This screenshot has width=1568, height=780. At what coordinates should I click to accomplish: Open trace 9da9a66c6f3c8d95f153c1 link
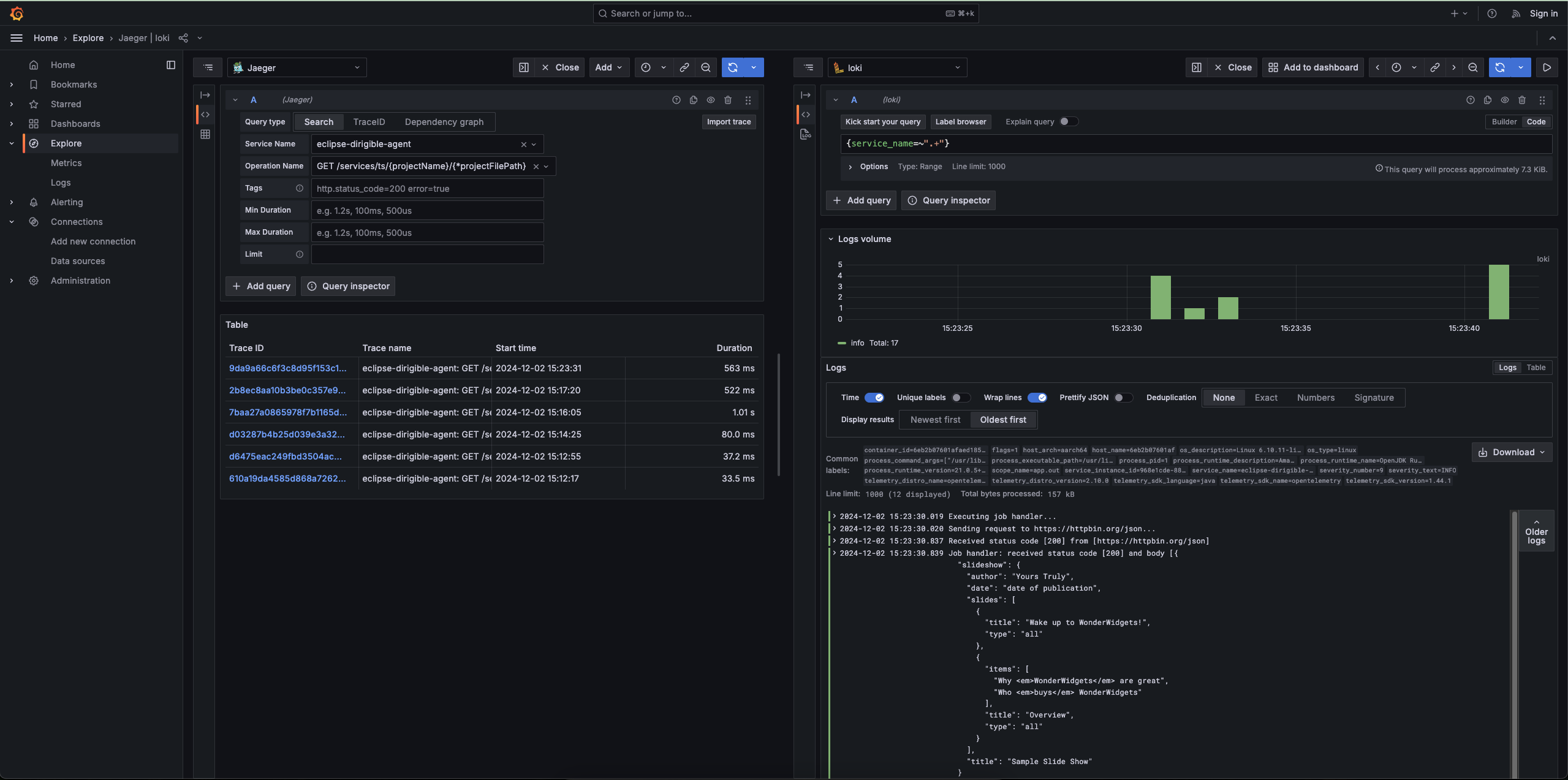288,368
